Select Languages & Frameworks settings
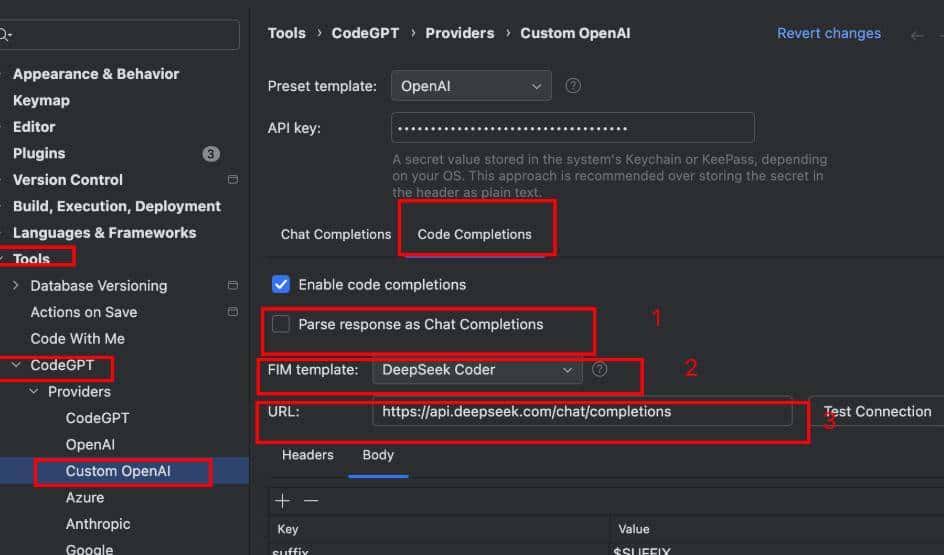The height and width of the screenshot is (555, 944). [104, 233]
